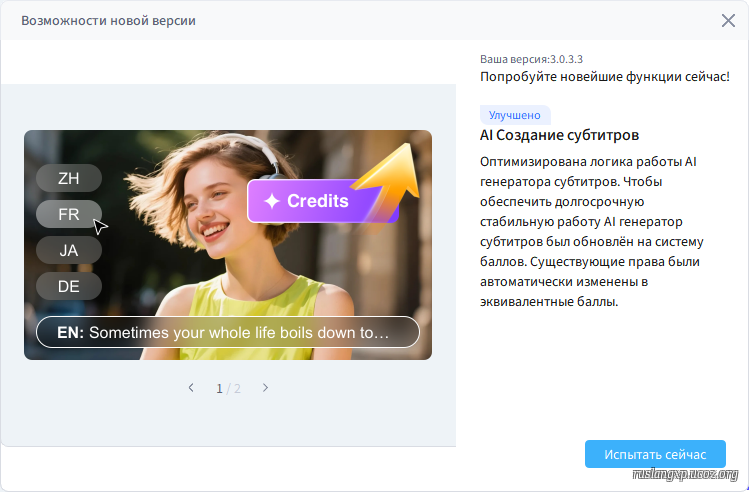
Task: Click the "Возможности новой версии" dialog title
Action: [x=108, y=21]
